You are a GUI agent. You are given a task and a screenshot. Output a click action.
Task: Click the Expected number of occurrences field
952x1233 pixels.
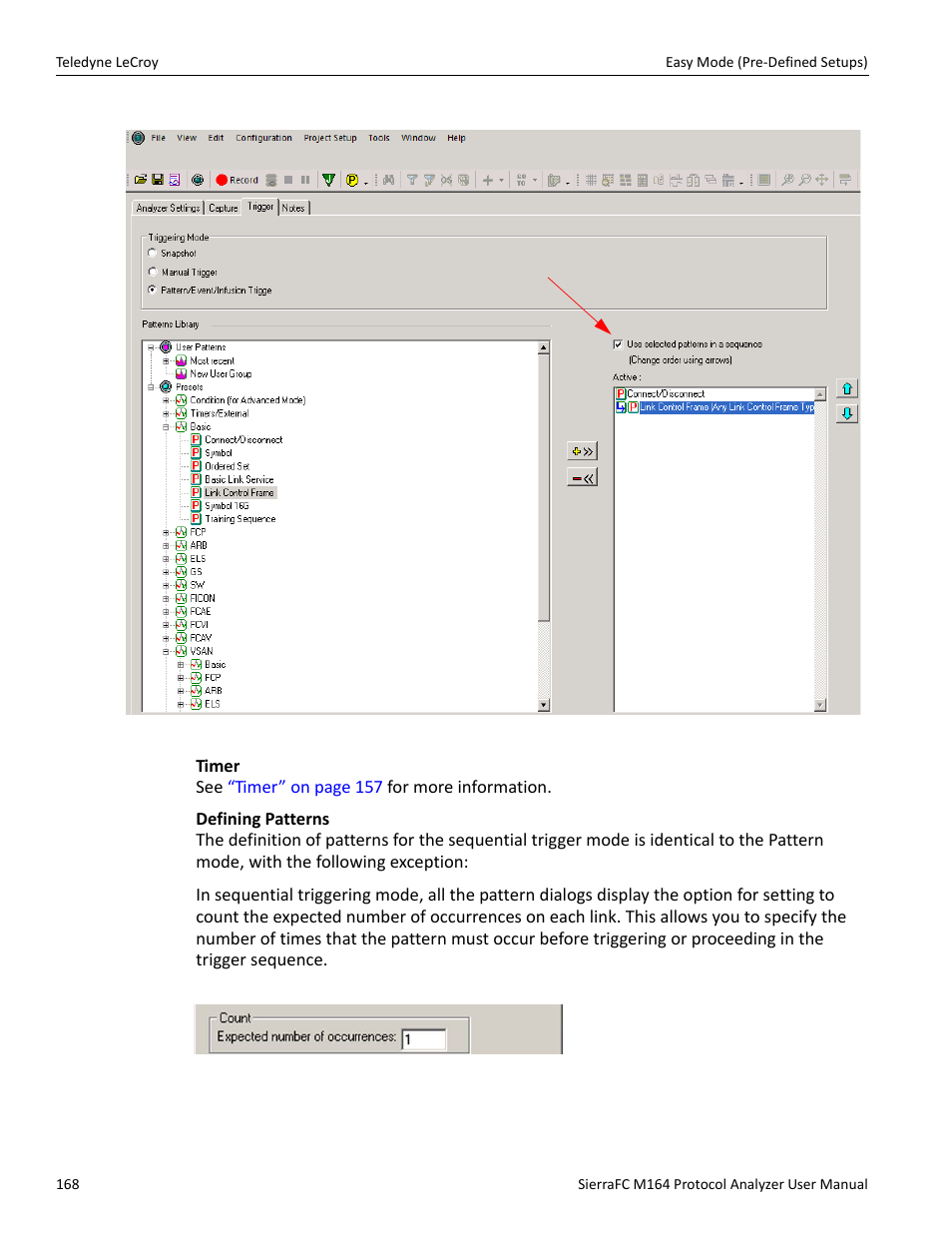pyautogui.click(x=424, y=1039)
